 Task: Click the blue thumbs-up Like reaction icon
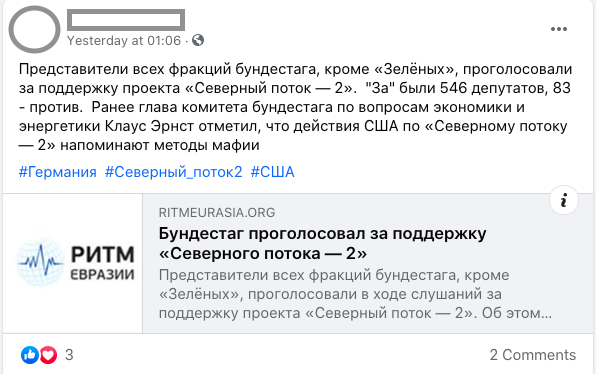(x=29, y=355)
